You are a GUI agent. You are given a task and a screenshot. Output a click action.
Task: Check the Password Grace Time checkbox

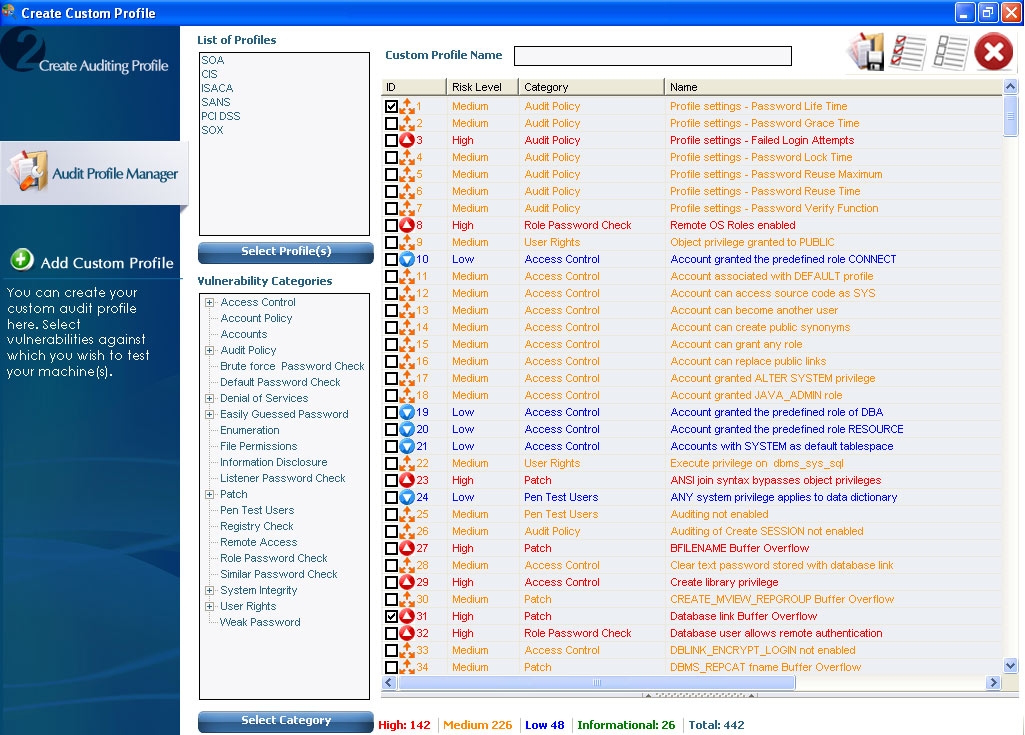(x=391, y=123)
